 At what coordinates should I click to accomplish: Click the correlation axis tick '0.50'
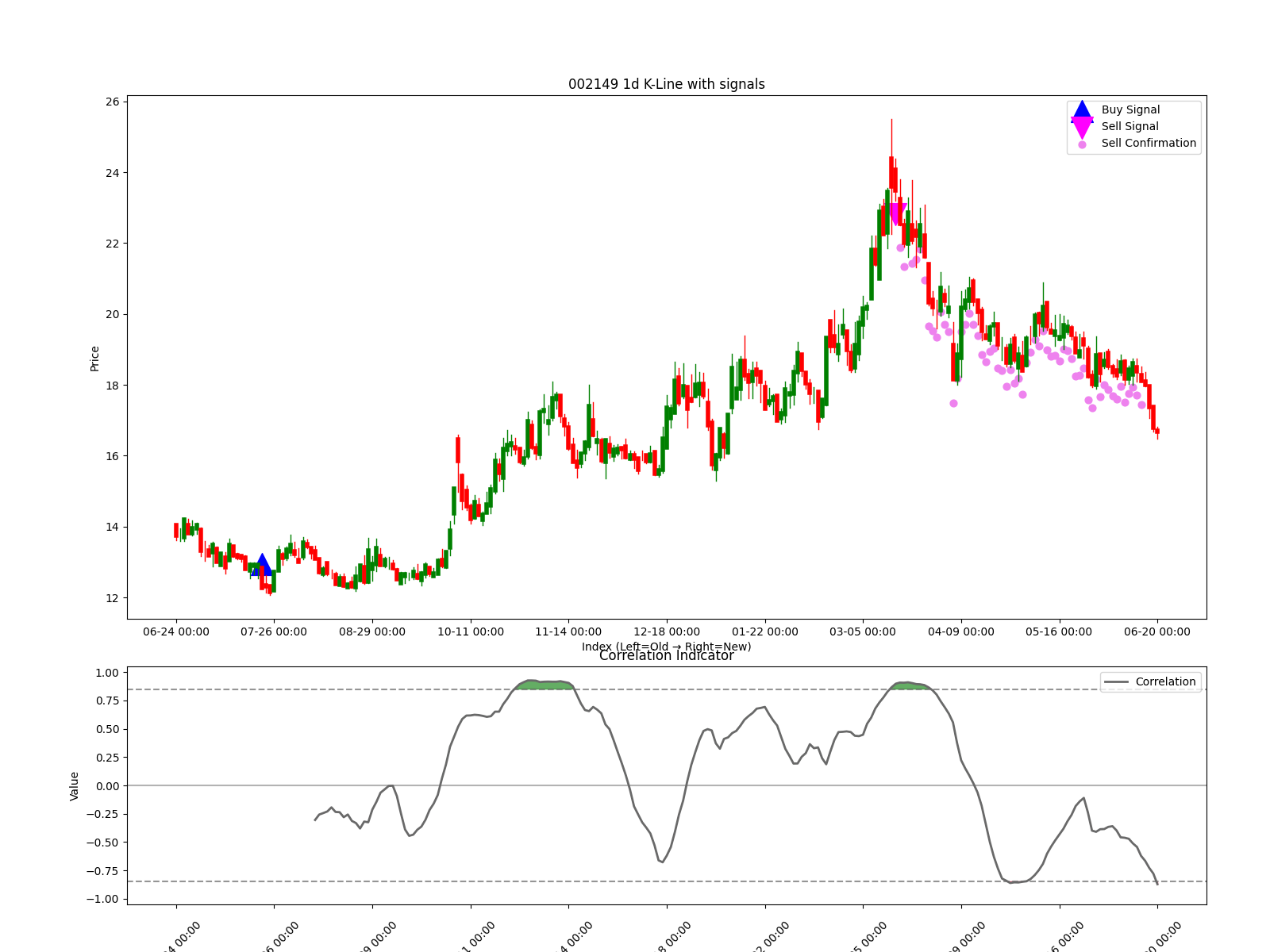coord(107,730)
